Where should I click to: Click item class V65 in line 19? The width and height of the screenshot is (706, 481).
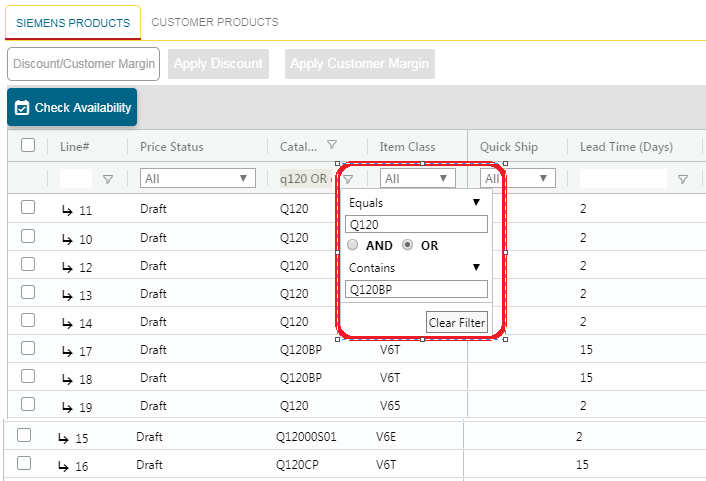point(390,406)
